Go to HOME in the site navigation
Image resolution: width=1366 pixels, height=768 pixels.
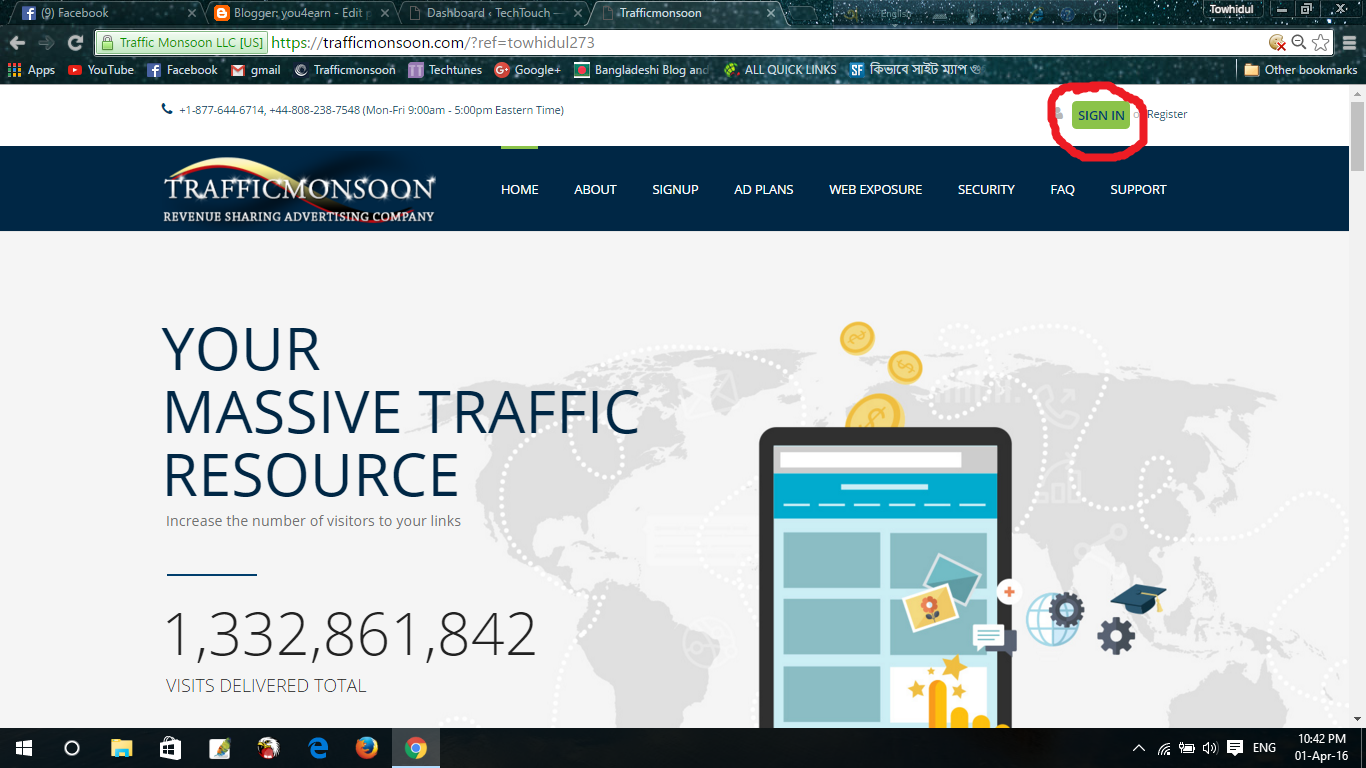click(x=520, y=189)
